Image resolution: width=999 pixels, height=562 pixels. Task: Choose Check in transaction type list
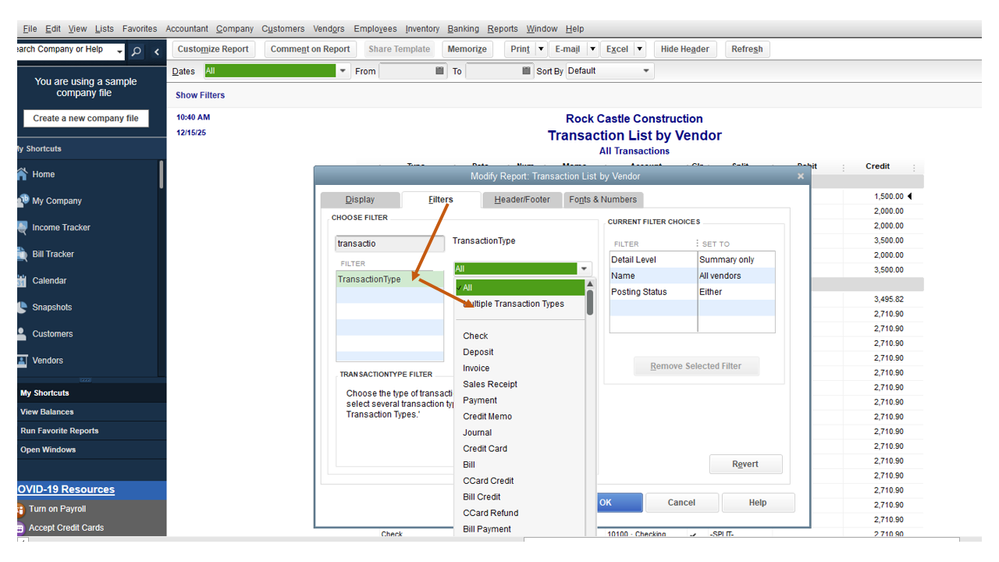coord(475,336)
